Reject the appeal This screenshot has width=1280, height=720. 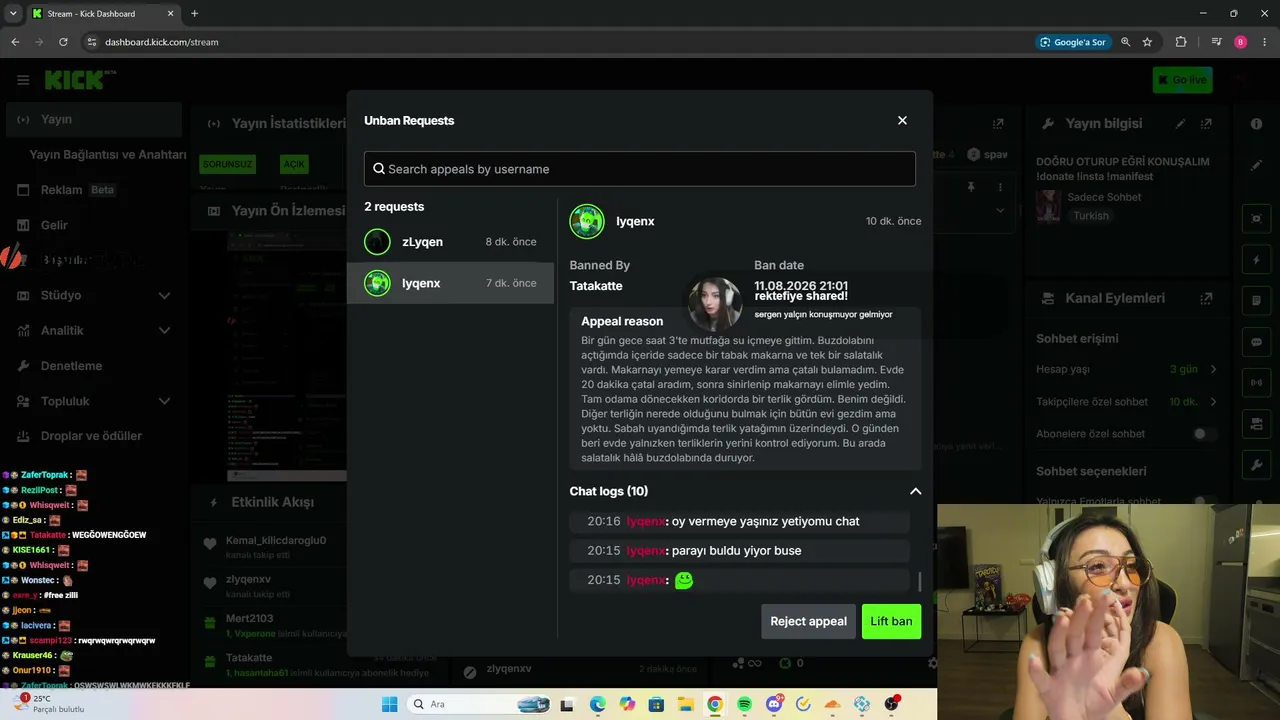(808, 621)
